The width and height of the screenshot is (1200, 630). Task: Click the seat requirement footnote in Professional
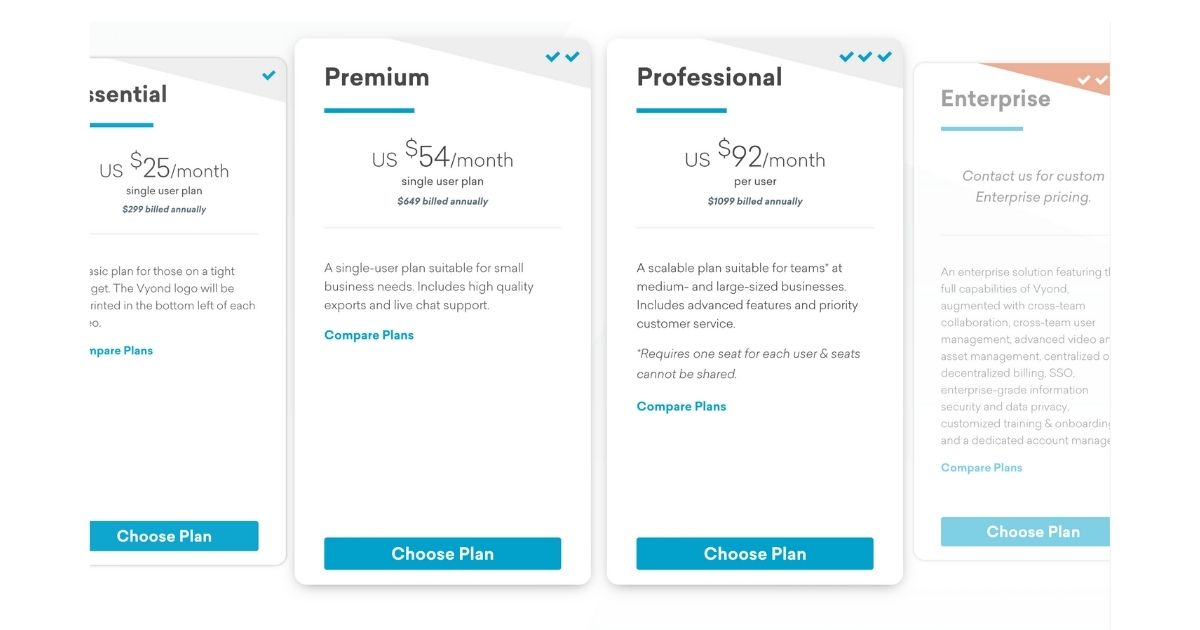click(748, 364)
